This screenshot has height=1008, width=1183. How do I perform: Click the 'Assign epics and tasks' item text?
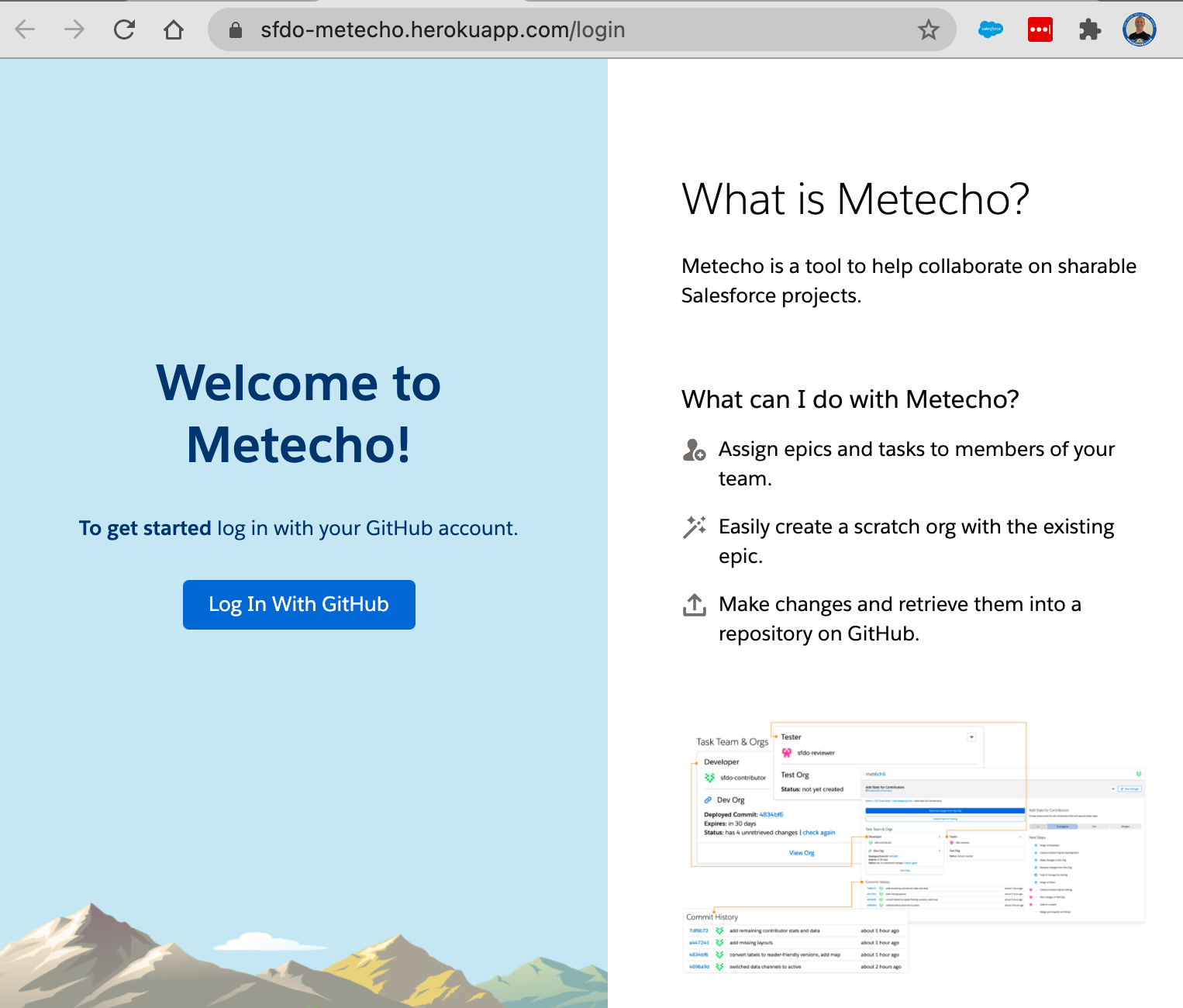point(917,464)
